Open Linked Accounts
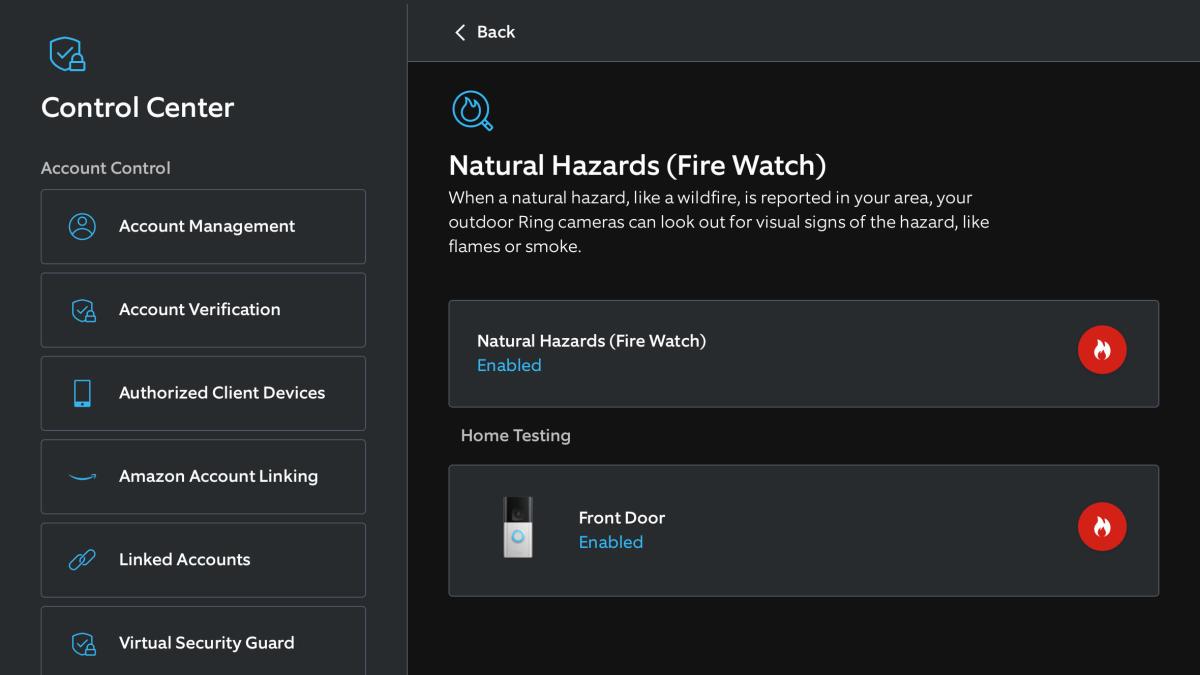The width and height of the screenshot is (1200, 675). pyautogui.click(x=203, y=560)
